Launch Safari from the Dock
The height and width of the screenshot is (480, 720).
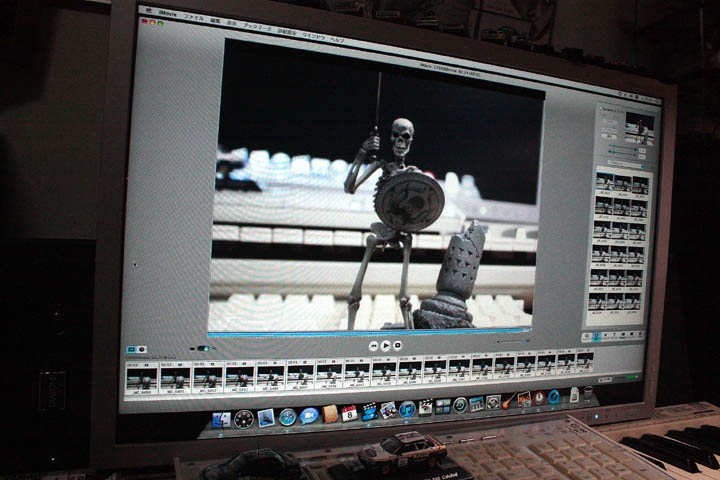tap(287, 417)
